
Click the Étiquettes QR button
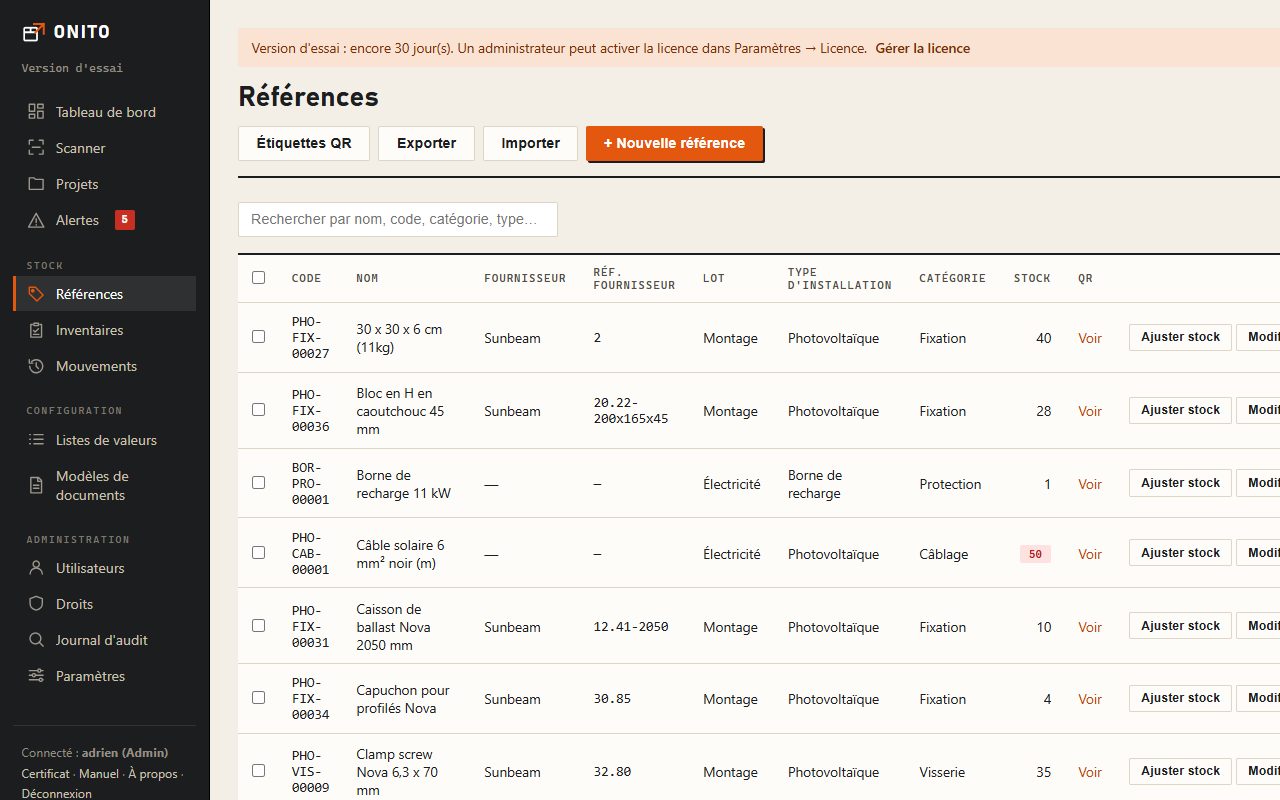click(x=304, y=143)
